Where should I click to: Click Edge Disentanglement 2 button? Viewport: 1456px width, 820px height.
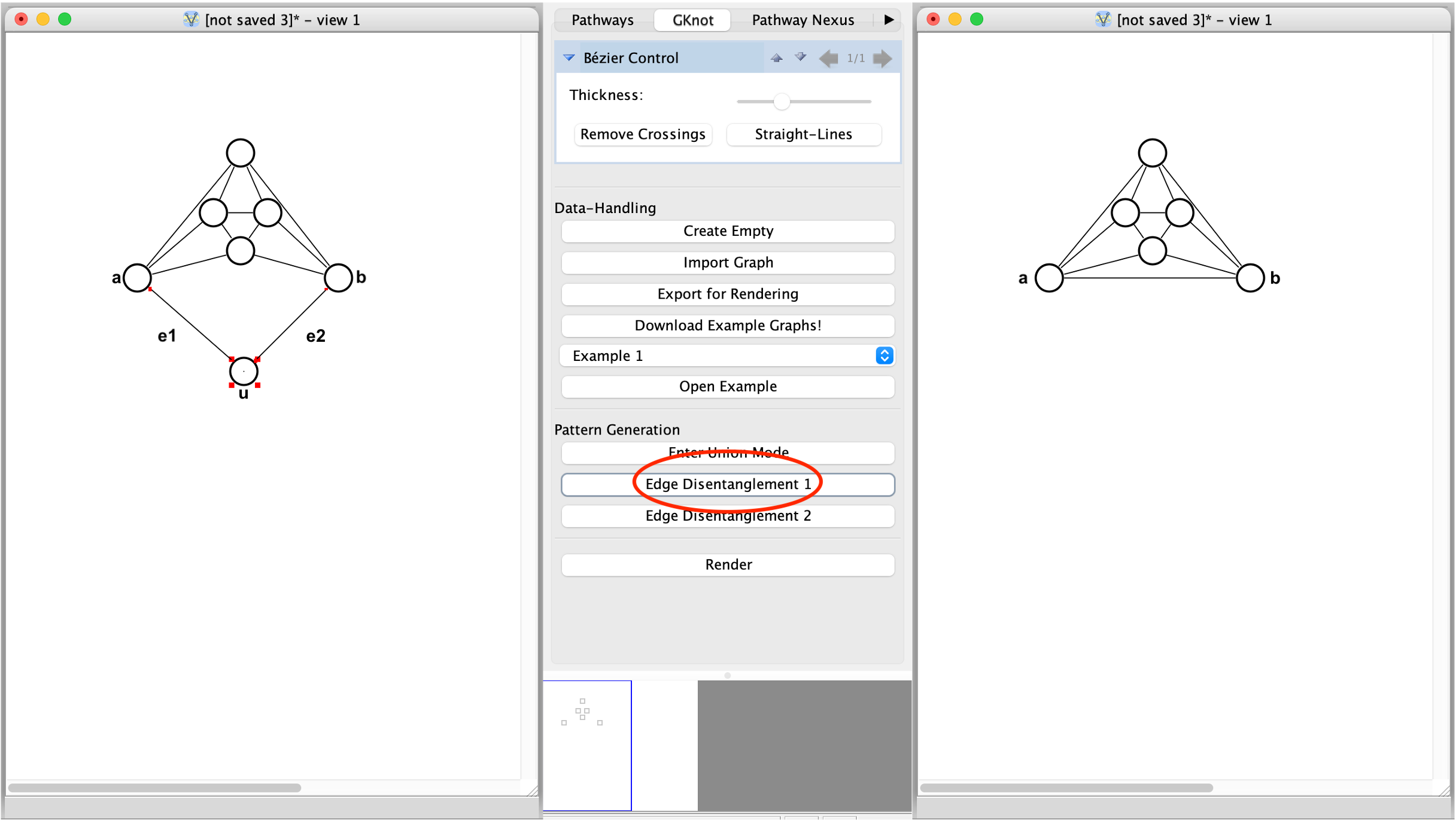click(727, 515)
